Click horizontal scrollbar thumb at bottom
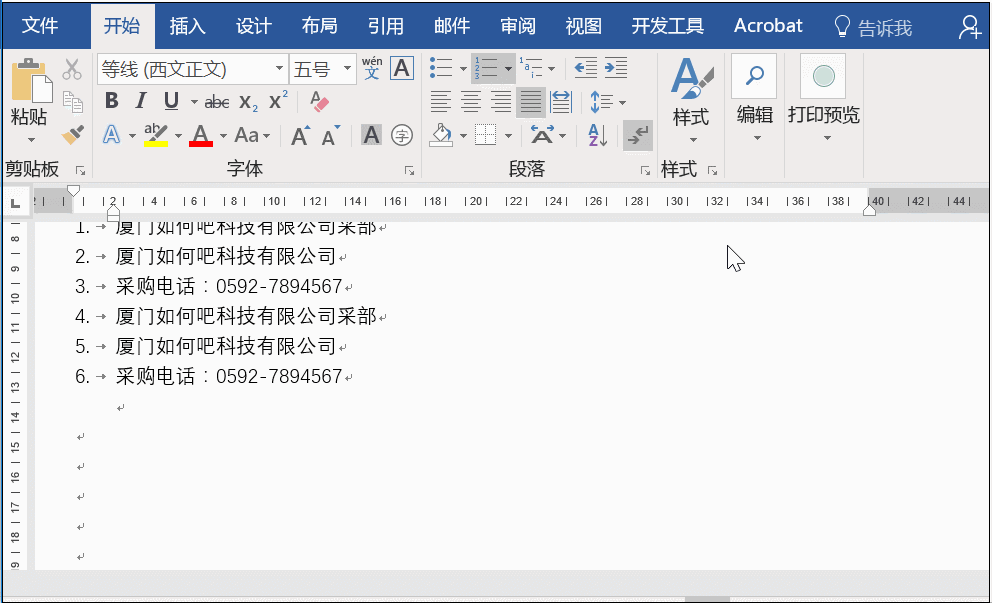This screenshot has width=992, height=603. click(x=707, y=599)
